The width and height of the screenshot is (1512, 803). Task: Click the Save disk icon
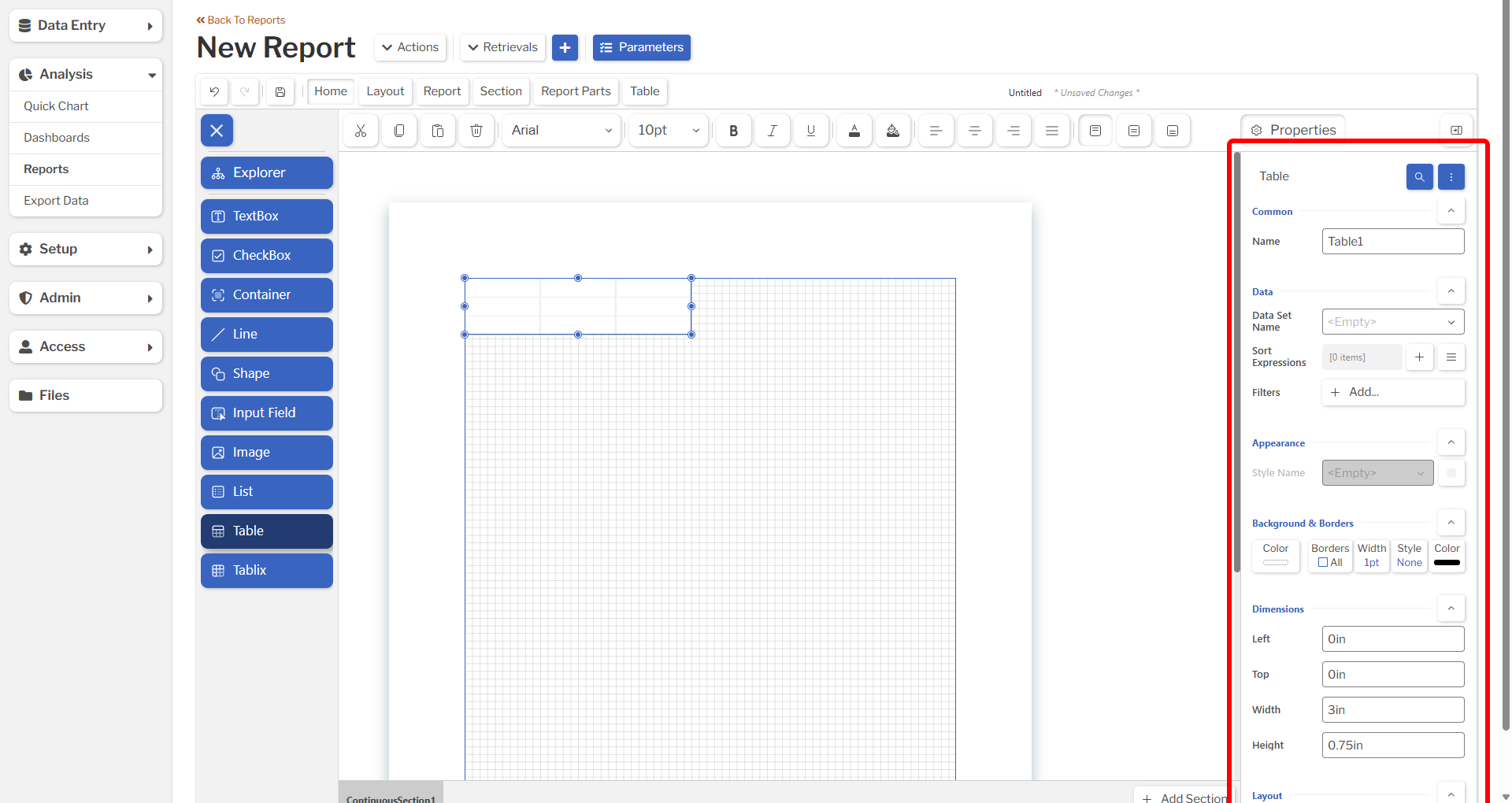[280, 92]
